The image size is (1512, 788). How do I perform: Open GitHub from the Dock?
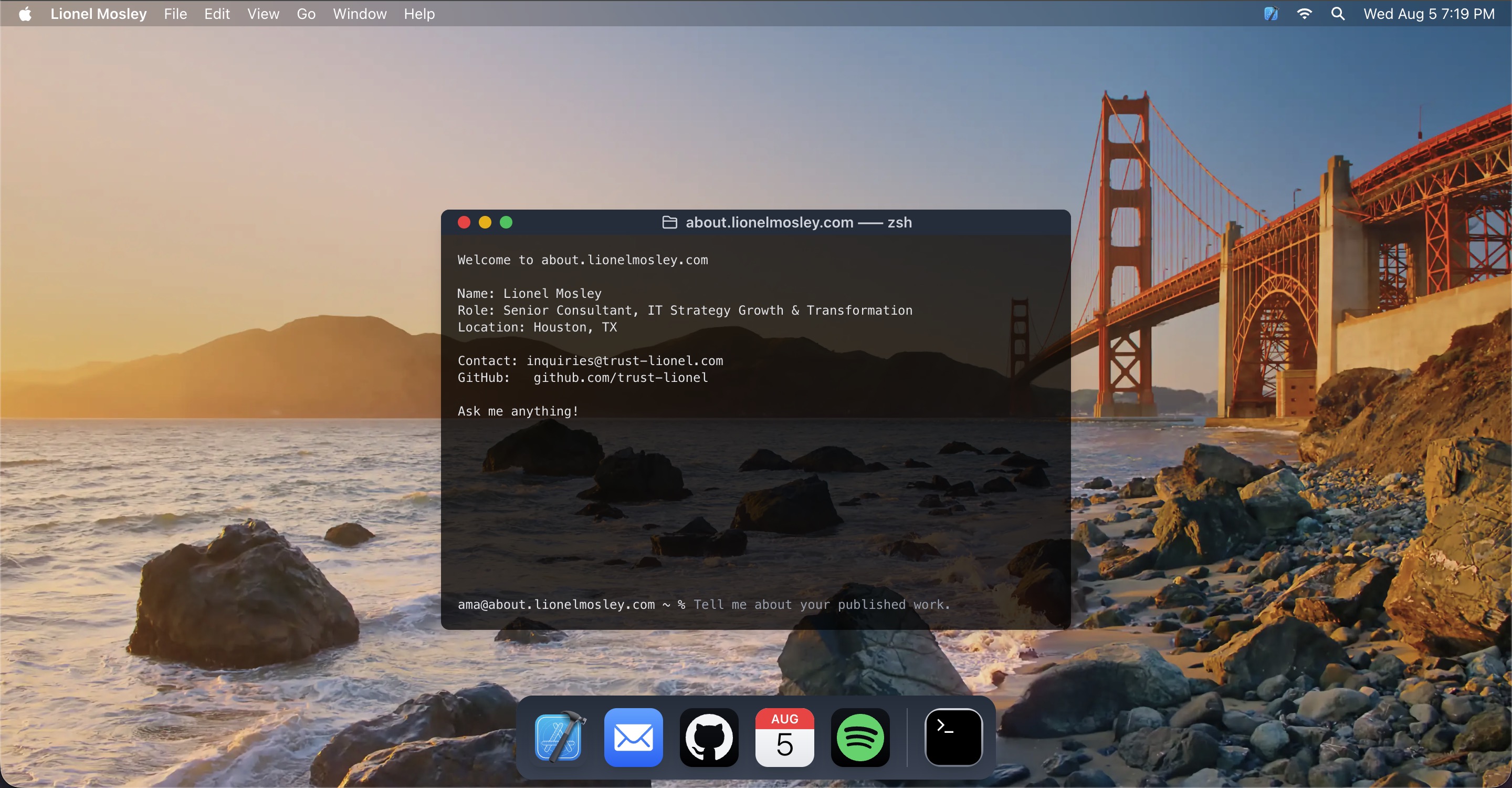[x=709, y=738]
